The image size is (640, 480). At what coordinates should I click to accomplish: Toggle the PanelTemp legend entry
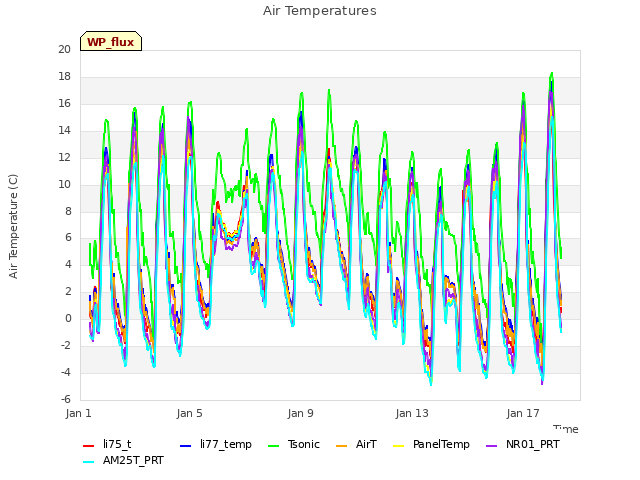(x=431, y=444)
